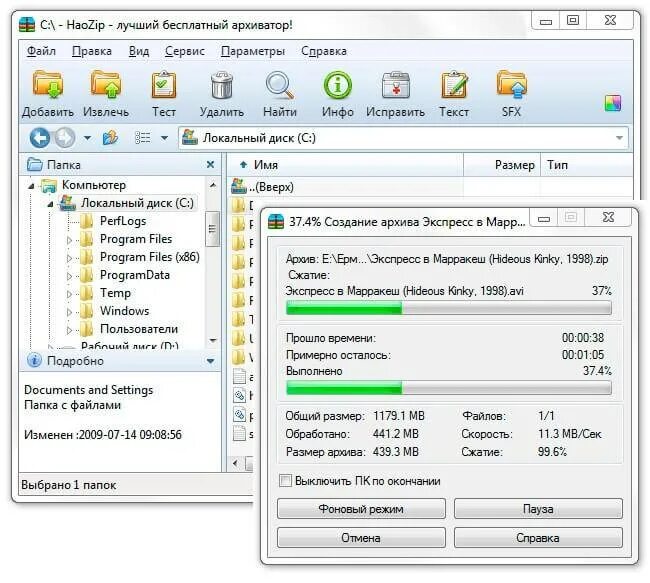Open the Текст comment tool

(x=454, y=85)
